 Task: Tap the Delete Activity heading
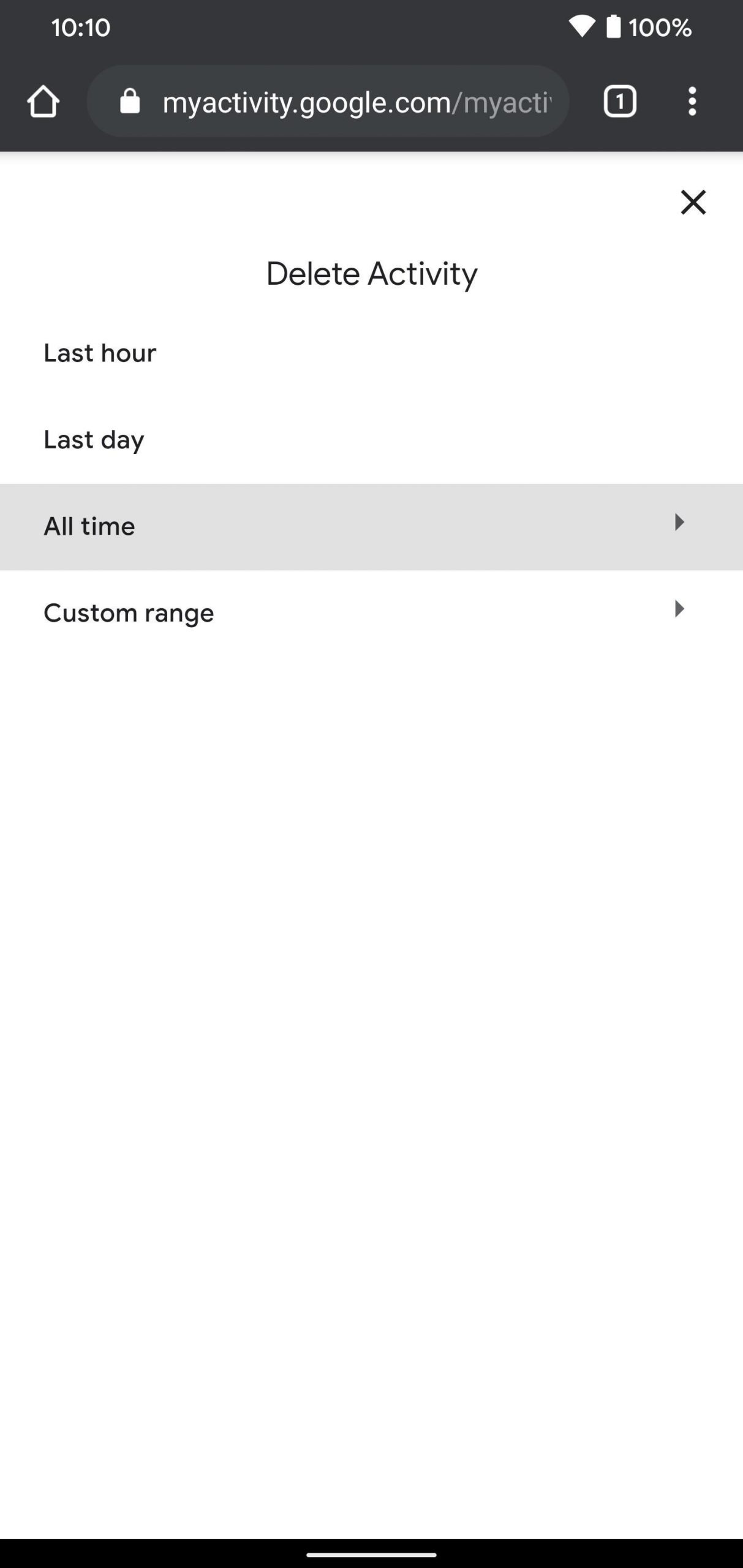[x=371, y=273]
